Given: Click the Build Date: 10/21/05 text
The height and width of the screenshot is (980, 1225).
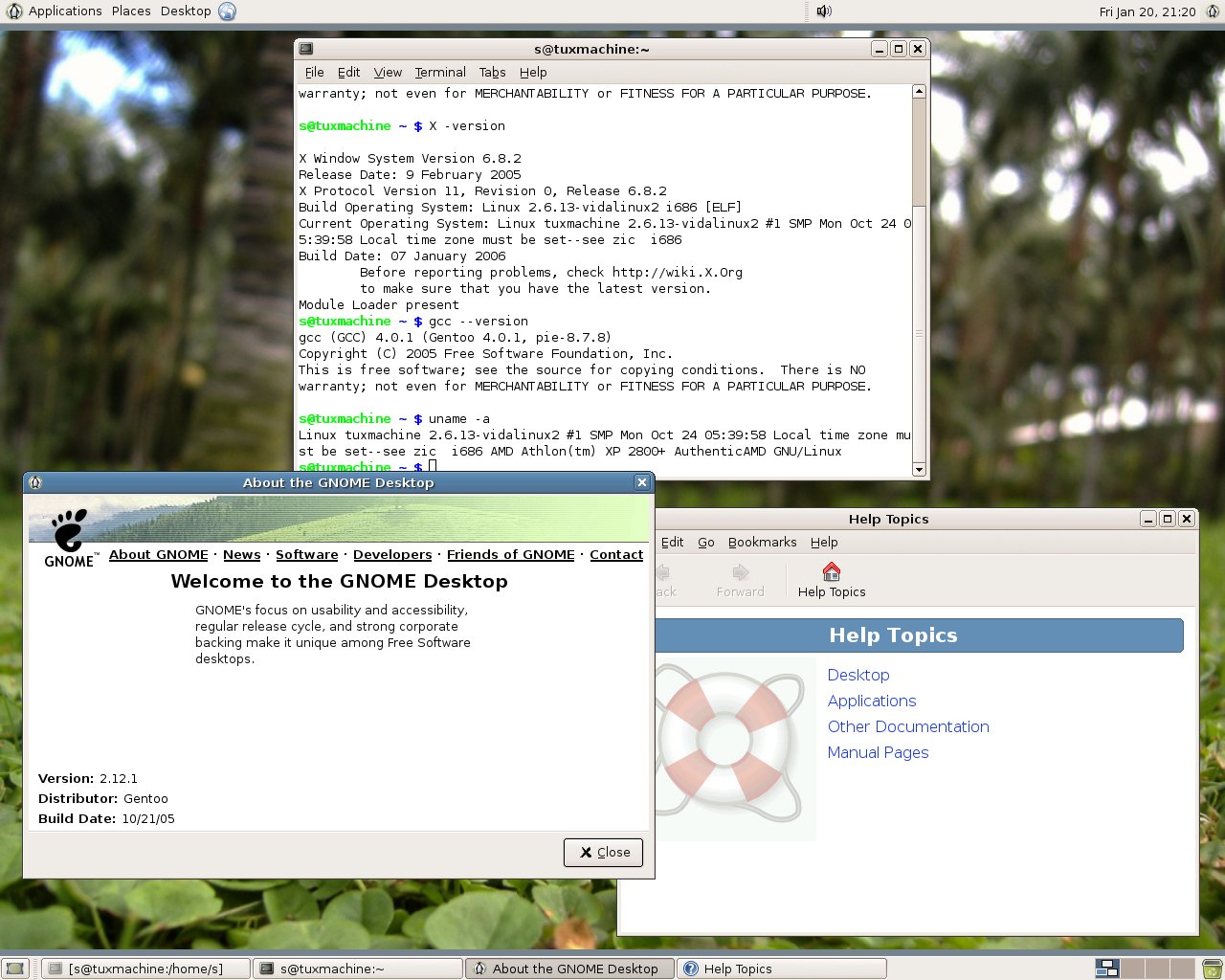Looking at the screenshot, I should [106, 819].
